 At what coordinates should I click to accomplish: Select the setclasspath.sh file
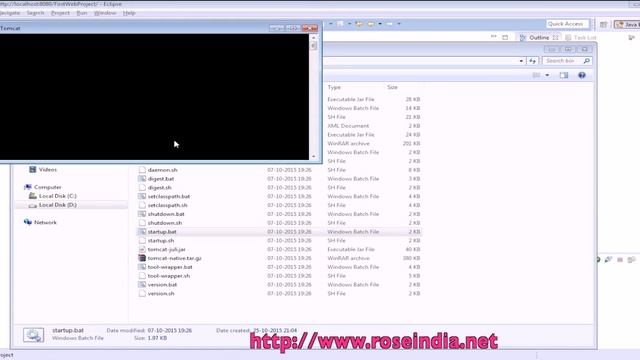167,205
